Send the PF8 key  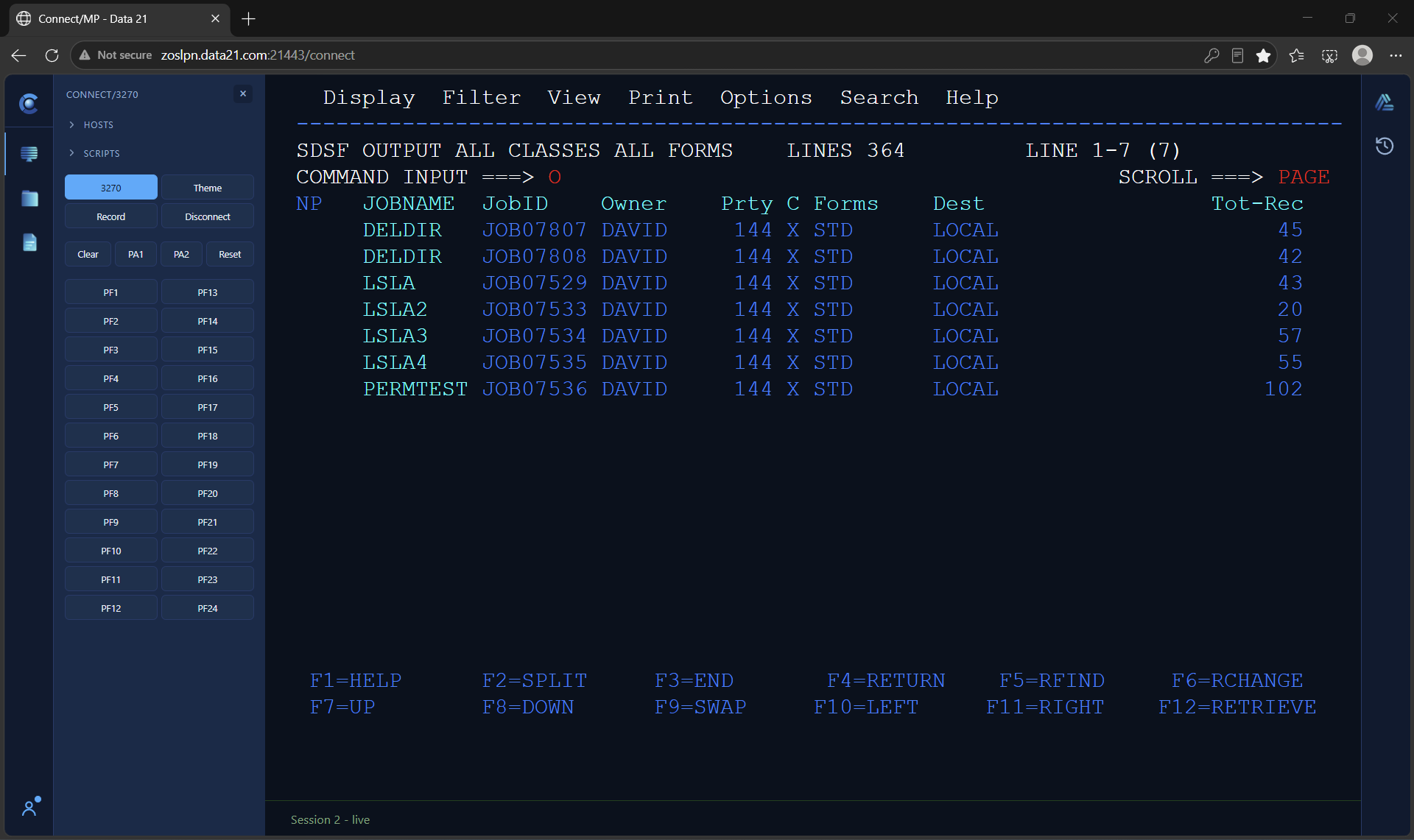click(111, 493)
